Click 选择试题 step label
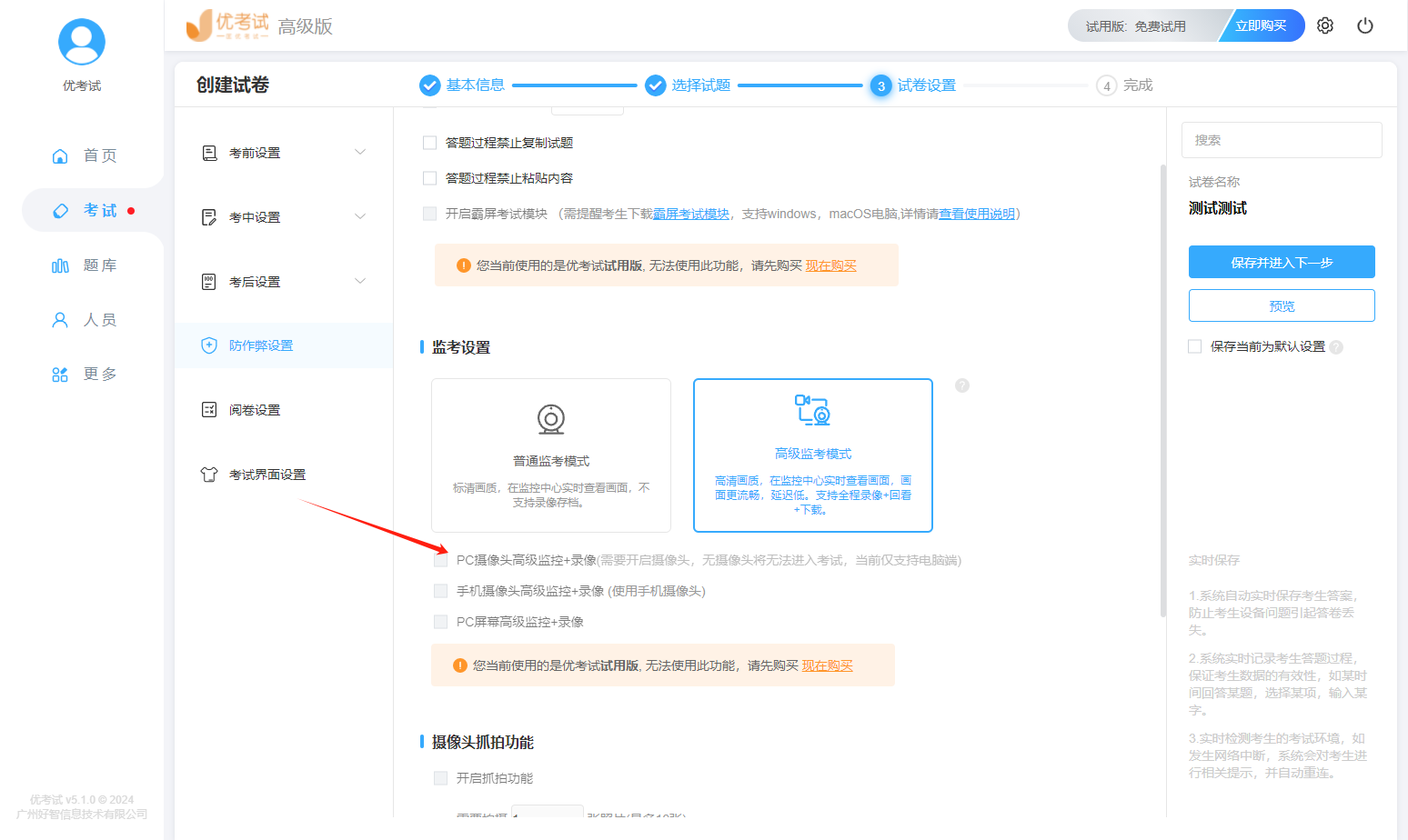Screen dimensions: 1408x840 [701, 85]
